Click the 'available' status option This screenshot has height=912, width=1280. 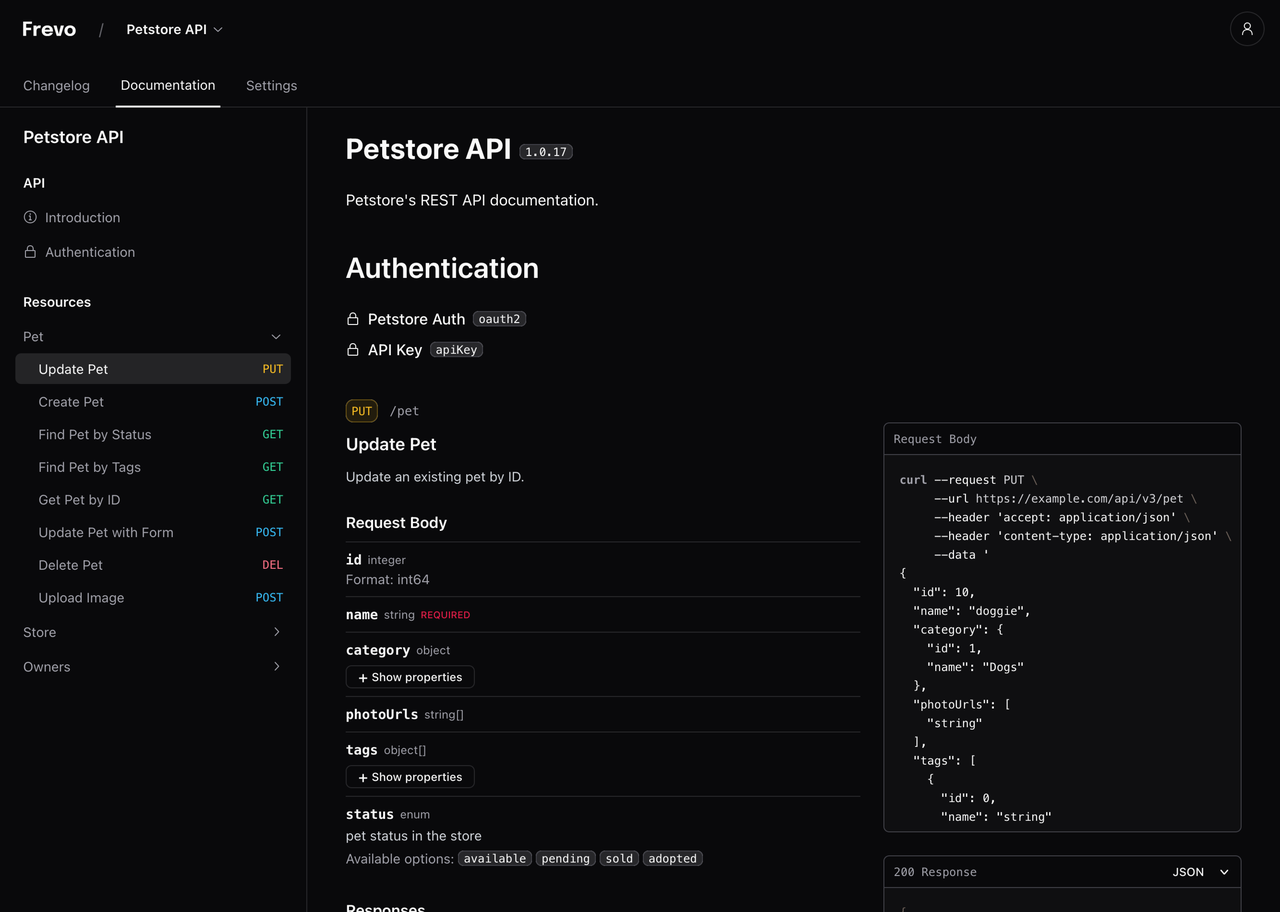495,859
